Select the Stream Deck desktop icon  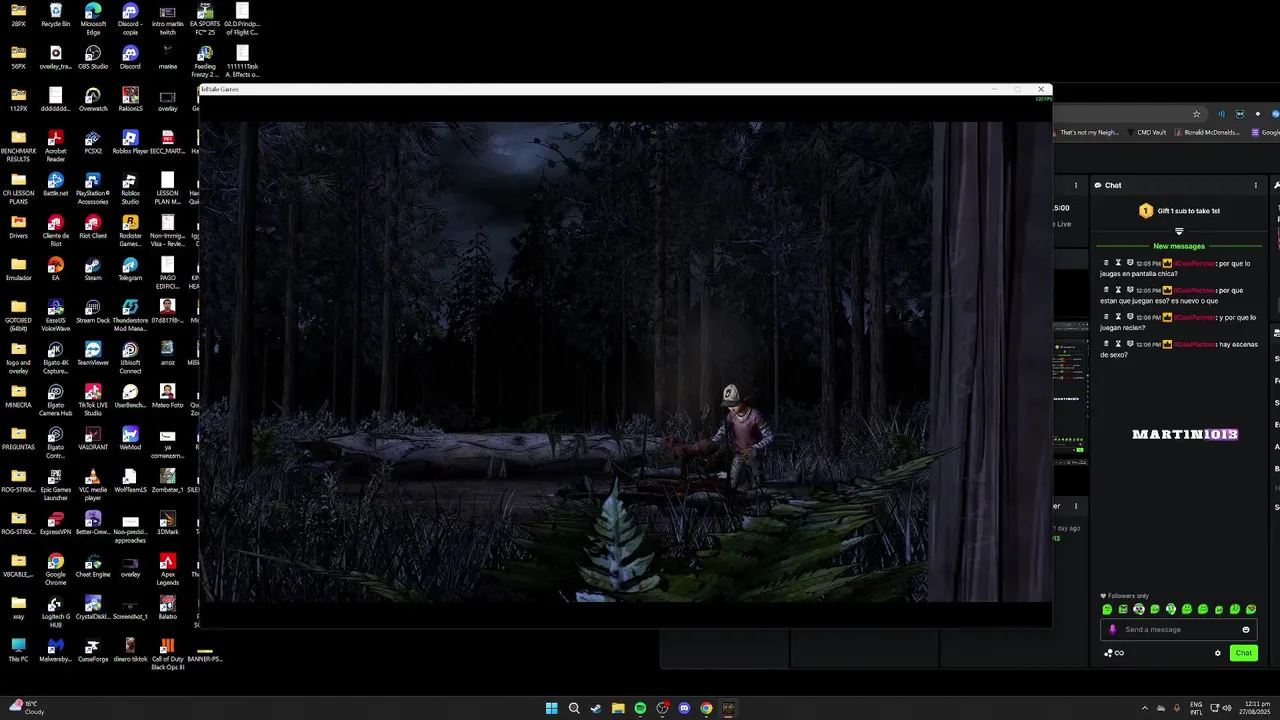[93, 309]
